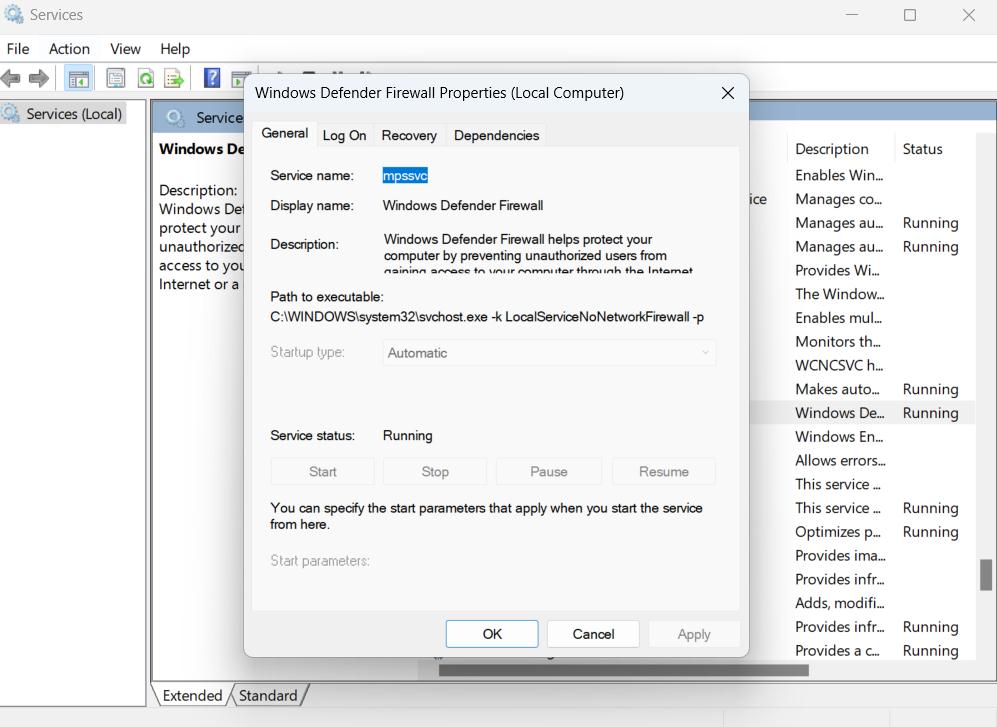Screen dimensions: 997x727
Task: Select the 'Provides ima...' description row
Action: pos(840,555)
